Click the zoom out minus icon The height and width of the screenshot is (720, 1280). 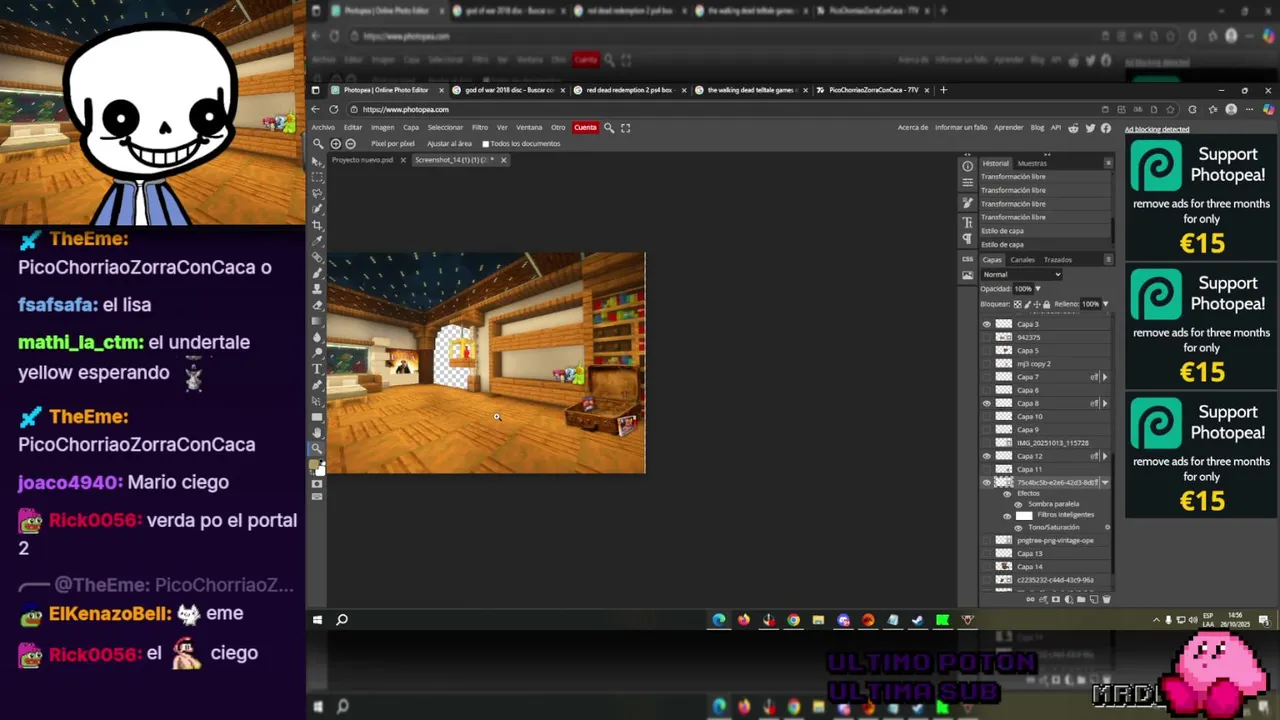coord(350,144)
